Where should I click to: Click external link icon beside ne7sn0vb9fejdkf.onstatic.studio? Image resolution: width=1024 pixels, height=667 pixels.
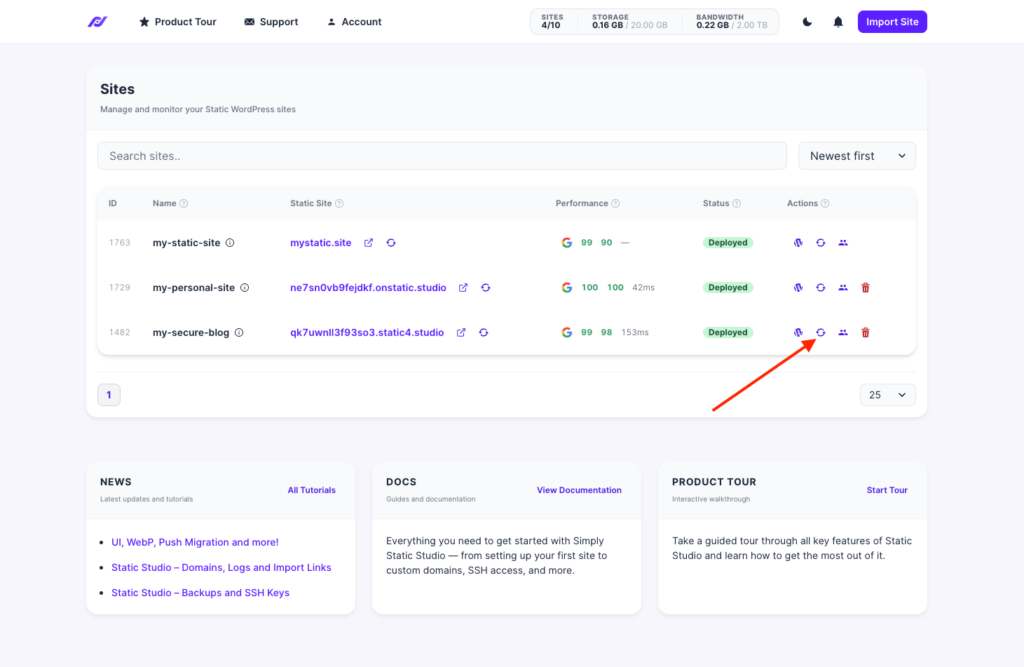pyautogui.click(x=463, y=287)
